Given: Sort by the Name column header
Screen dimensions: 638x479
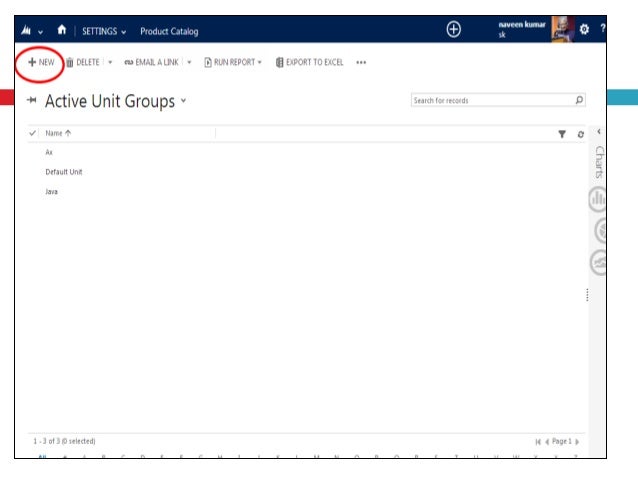Looking at the screenshot, I should click(x=58, y=133).
